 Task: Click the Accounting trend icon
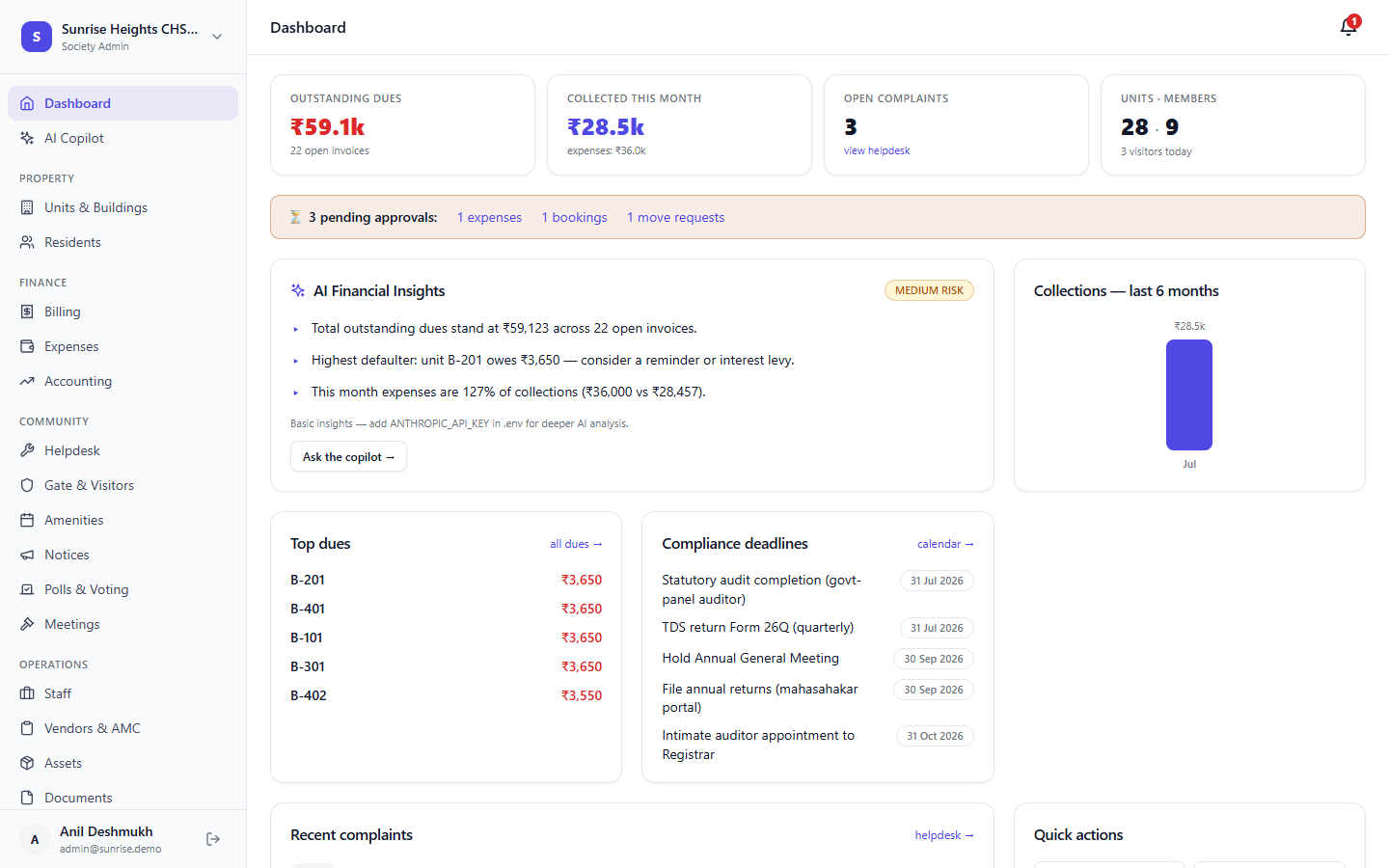point(27,381)
